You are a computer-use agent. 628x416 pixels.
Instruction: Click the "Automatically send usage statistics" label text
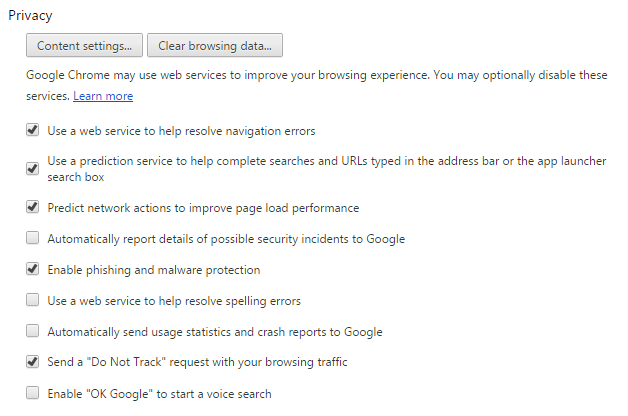(215, 332)
